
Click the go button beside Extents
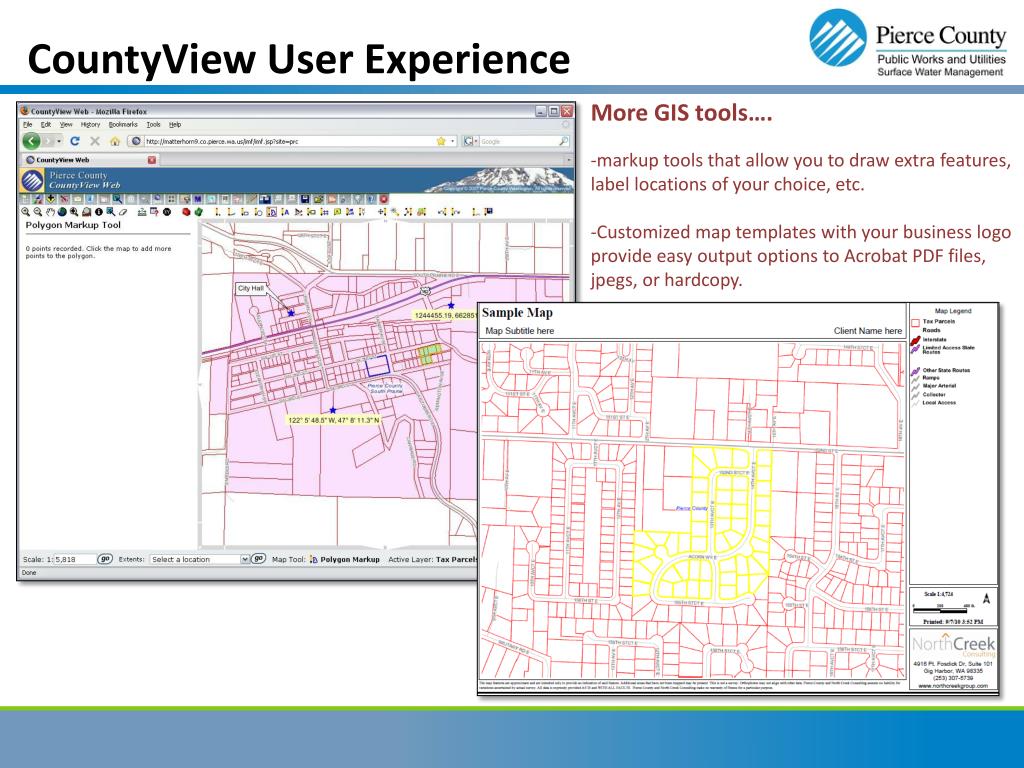[x=259, y=558]
